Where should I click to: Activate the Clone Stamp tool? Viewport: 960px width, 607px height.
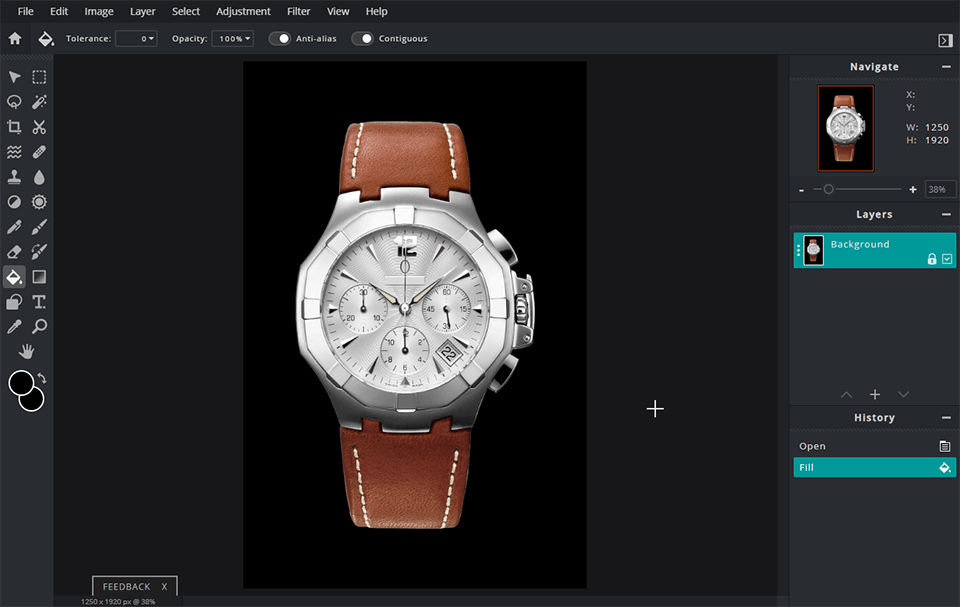click(x=13, y=176)
